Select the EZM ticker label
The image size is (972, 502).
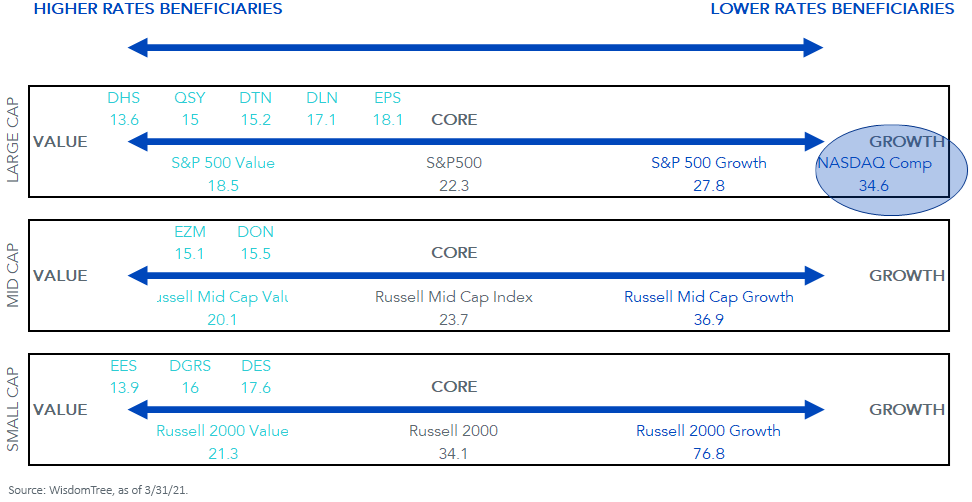tap(190, 232)
